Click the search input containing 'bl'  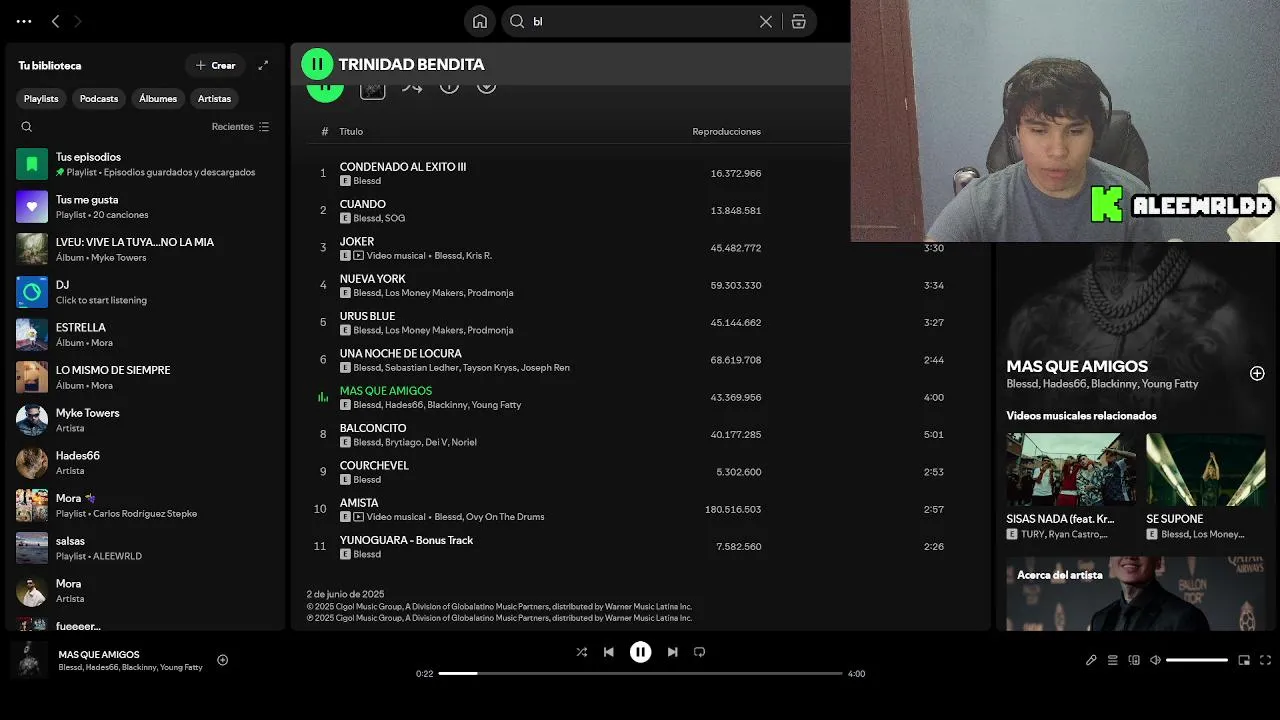tap(640, 21)
